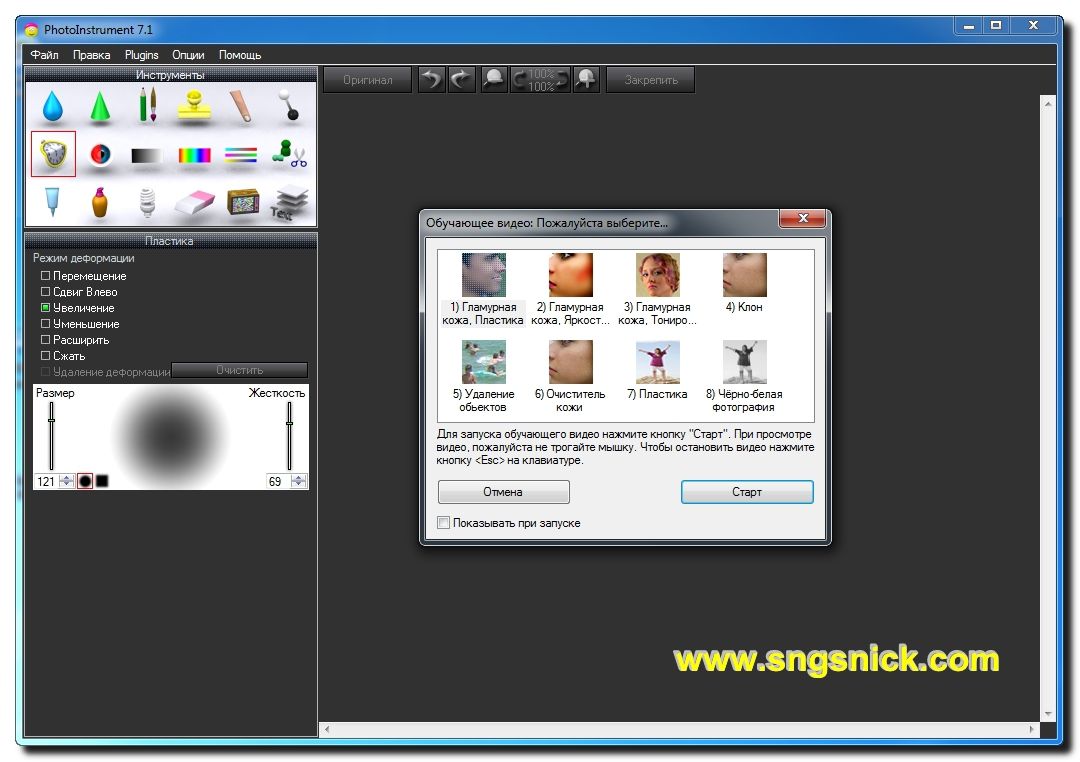The width and height of the screenshot is (1080, 762).
Task: Open the Опции menu
Action: (188, 55)
